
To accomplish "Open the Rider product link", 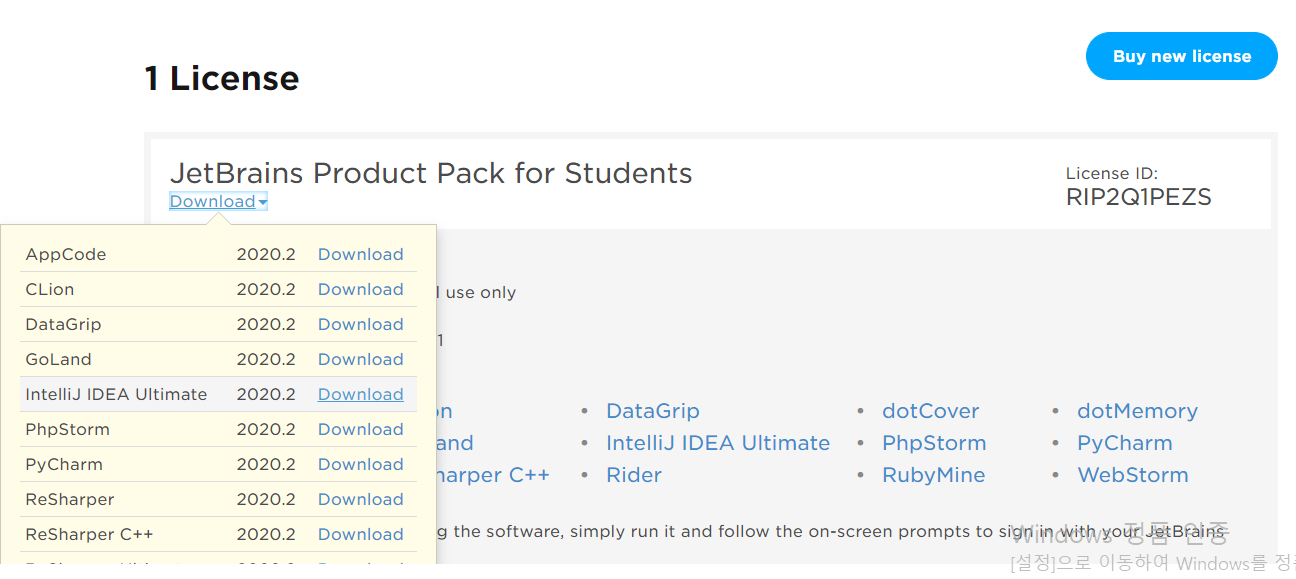I will click(633, 475).
